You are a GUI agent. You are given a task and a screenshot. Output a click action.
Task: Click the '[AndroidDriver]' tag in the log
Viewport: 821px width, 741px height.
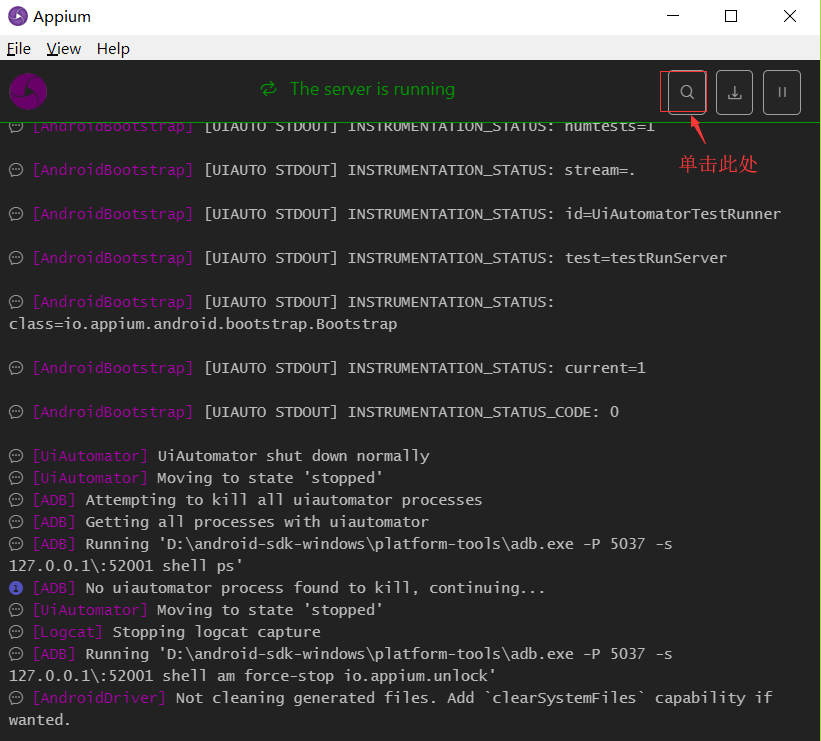(99, 698)
